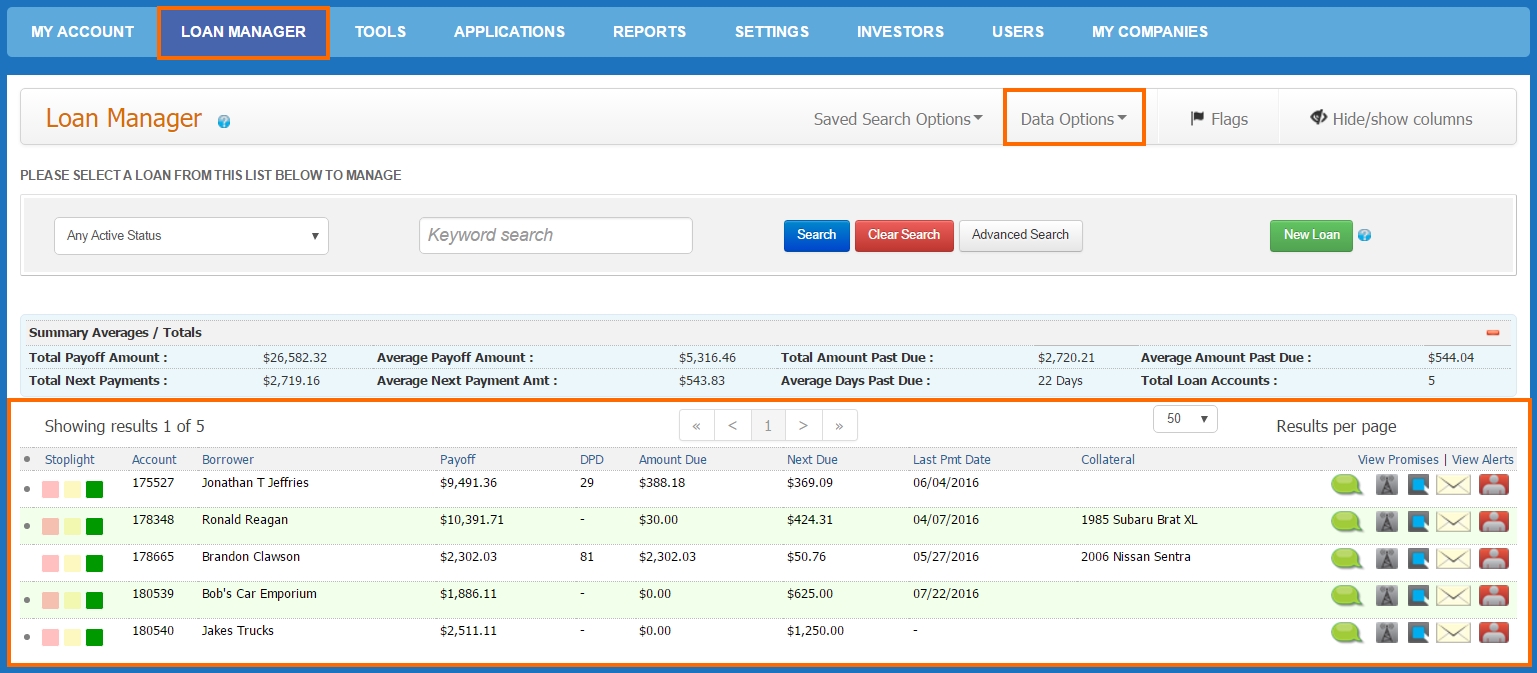Expand the Saved Search Options dropdown

896,118
